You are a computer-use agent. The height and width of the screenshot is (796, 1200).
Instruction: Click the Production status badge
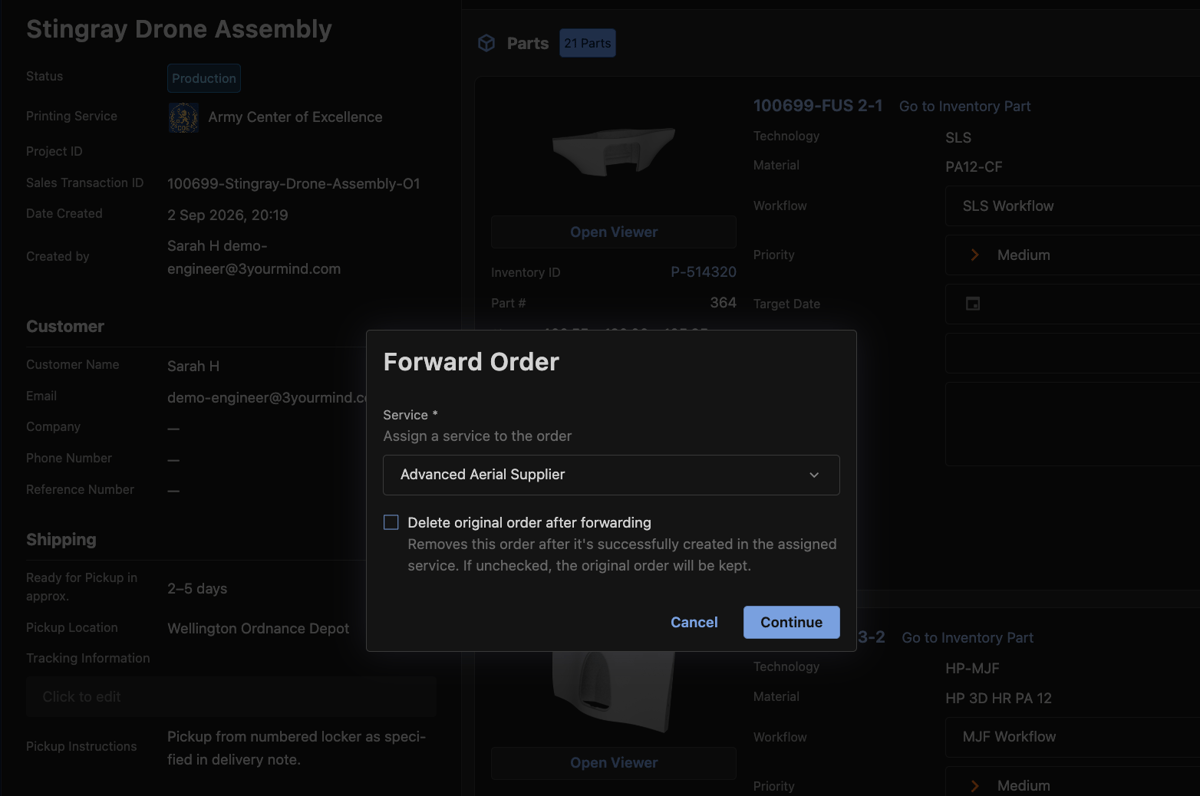(204, 78)
